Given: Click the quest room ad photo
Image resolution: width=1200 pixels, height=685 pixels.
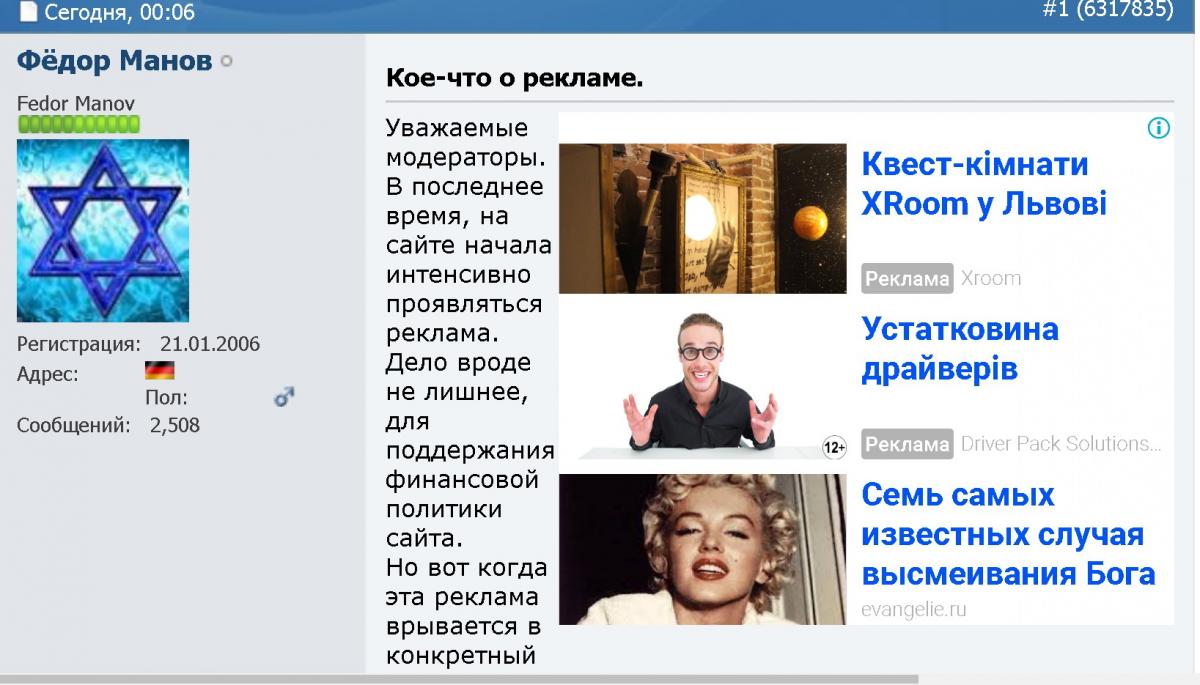Looking at the screenshot, I should (702, 218).
